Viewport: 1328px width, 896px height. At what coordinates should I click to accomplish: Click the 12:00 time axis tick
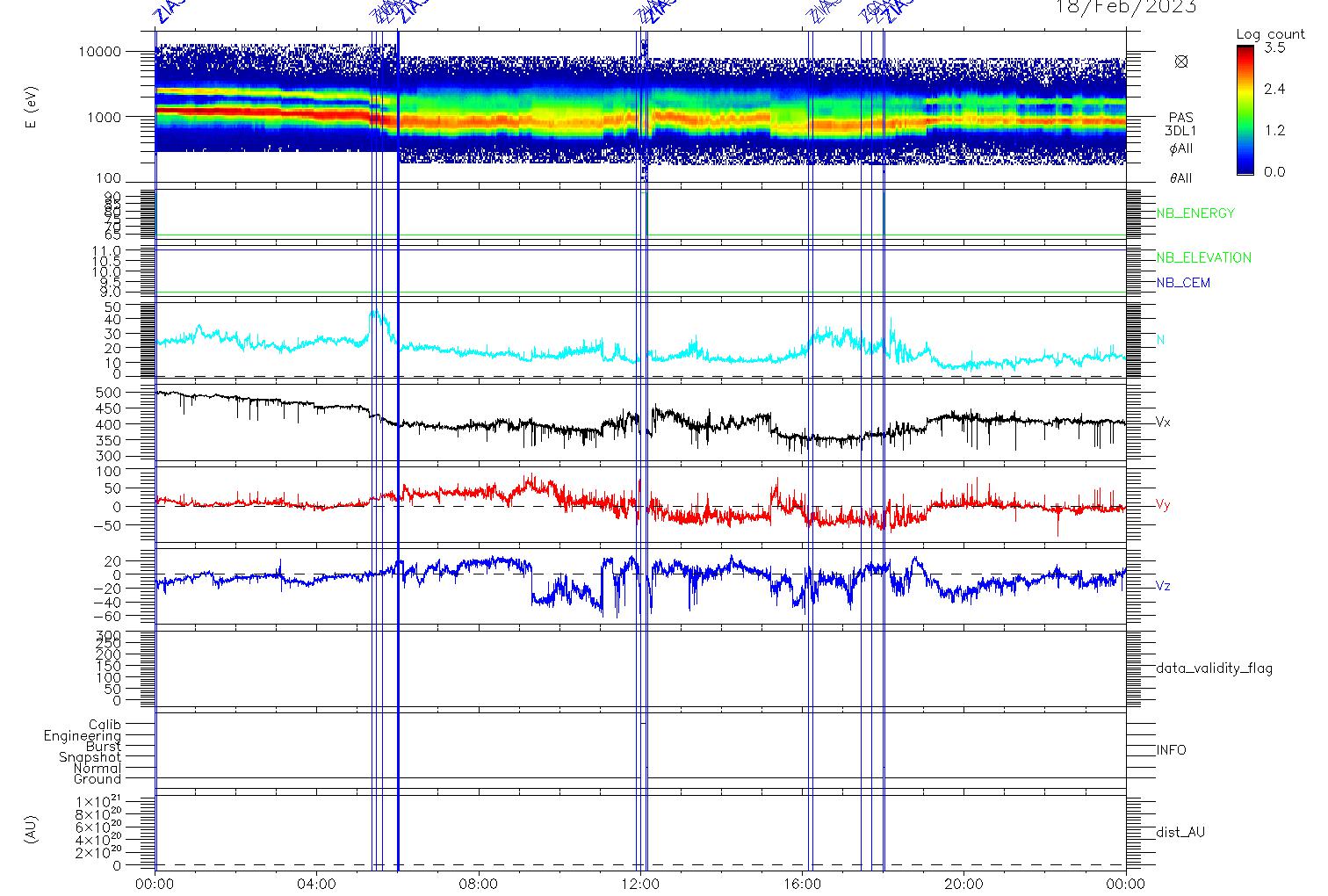point(640,884)
